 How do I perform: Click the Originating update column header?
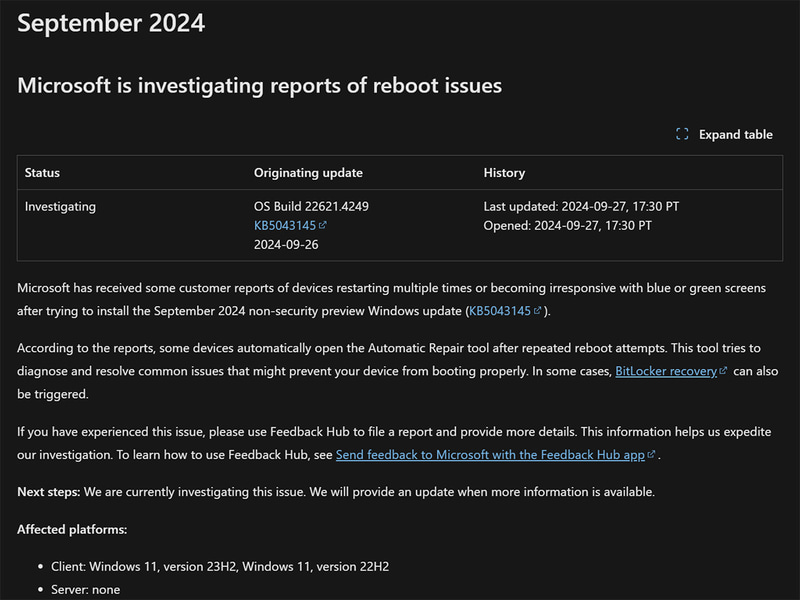[308, 172]
